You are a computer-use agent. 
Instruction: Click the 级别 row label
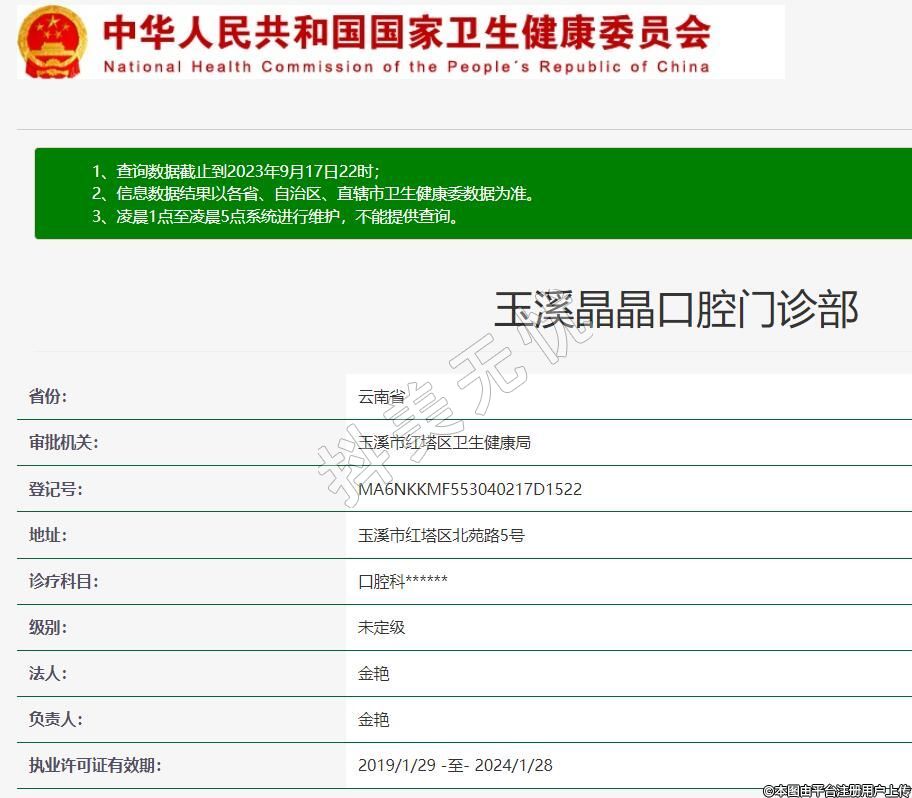(48, 627)
